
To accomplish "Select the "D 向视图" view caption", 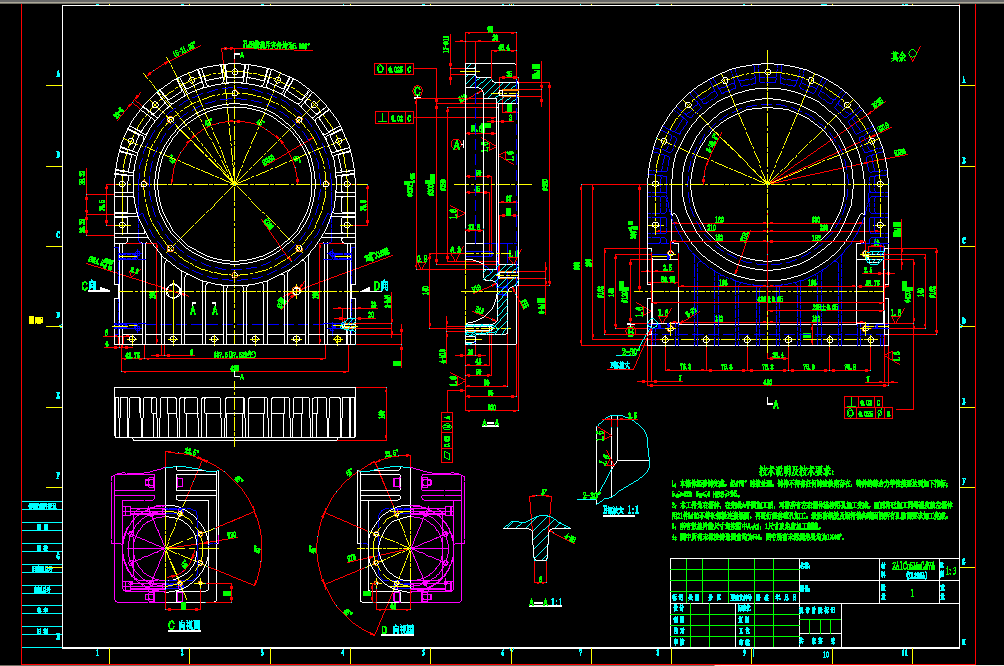I will [x=397, y=631].
